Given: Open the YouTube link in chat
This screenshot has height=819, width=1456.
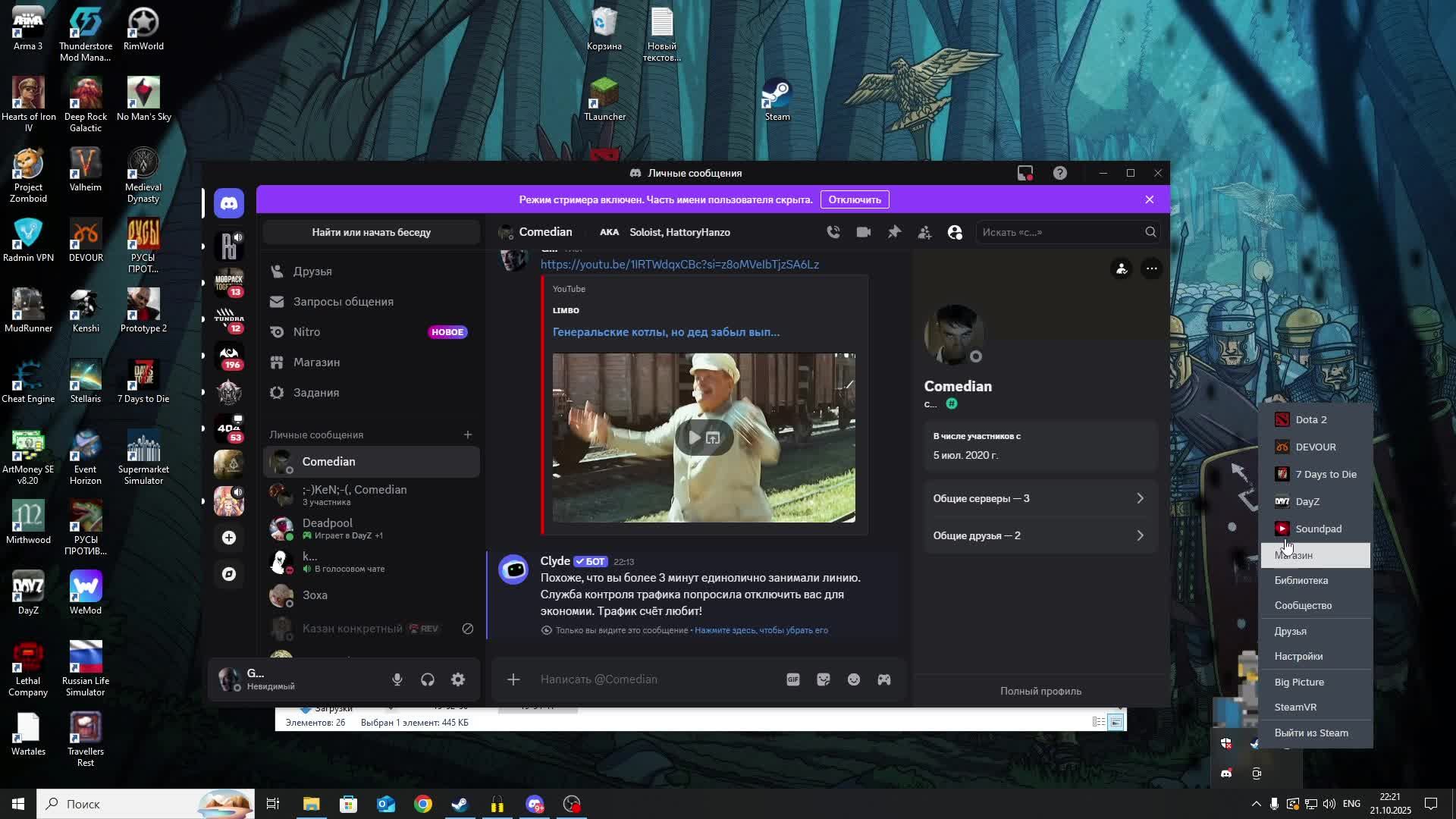Looking at the screenshot, I should 679,265.
